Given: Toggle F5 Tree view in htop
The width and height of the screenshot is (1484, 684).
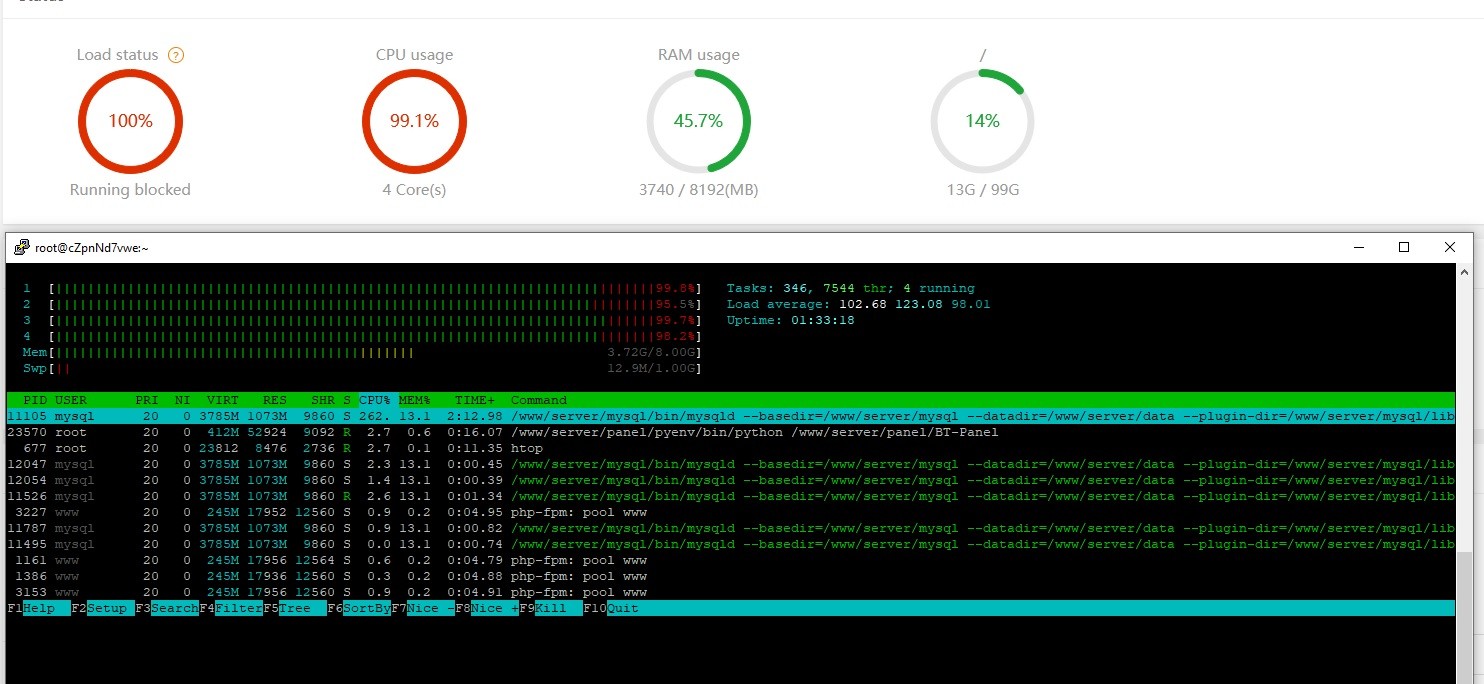Looking at the screenshot, I should click(301, 608).
